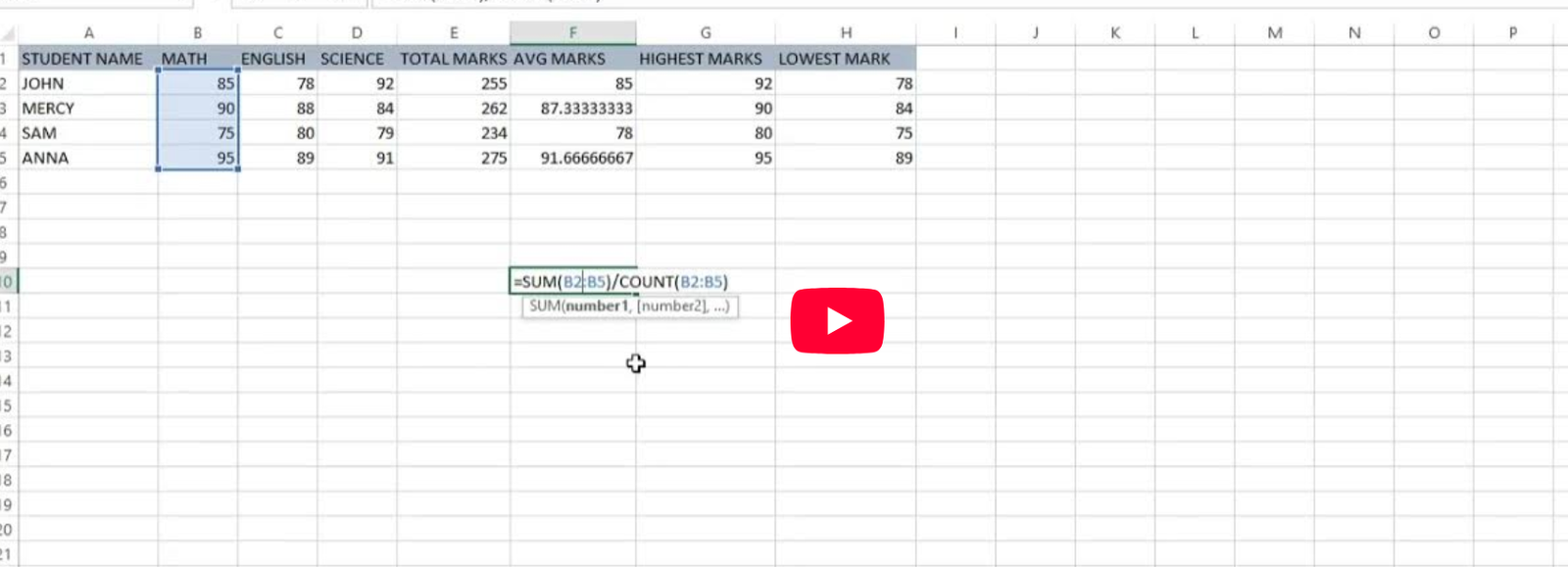
Task: Click the HIGHEST MARKS header cell
Action: 701,59
